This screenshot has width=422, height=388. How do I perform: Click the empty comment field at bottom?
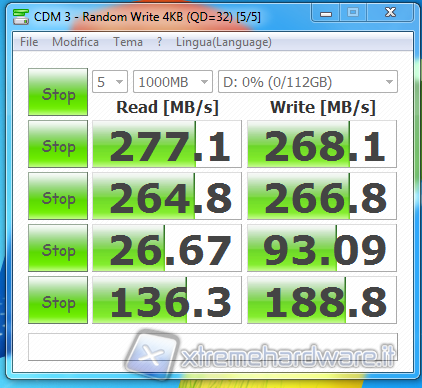tap(213, 347)
